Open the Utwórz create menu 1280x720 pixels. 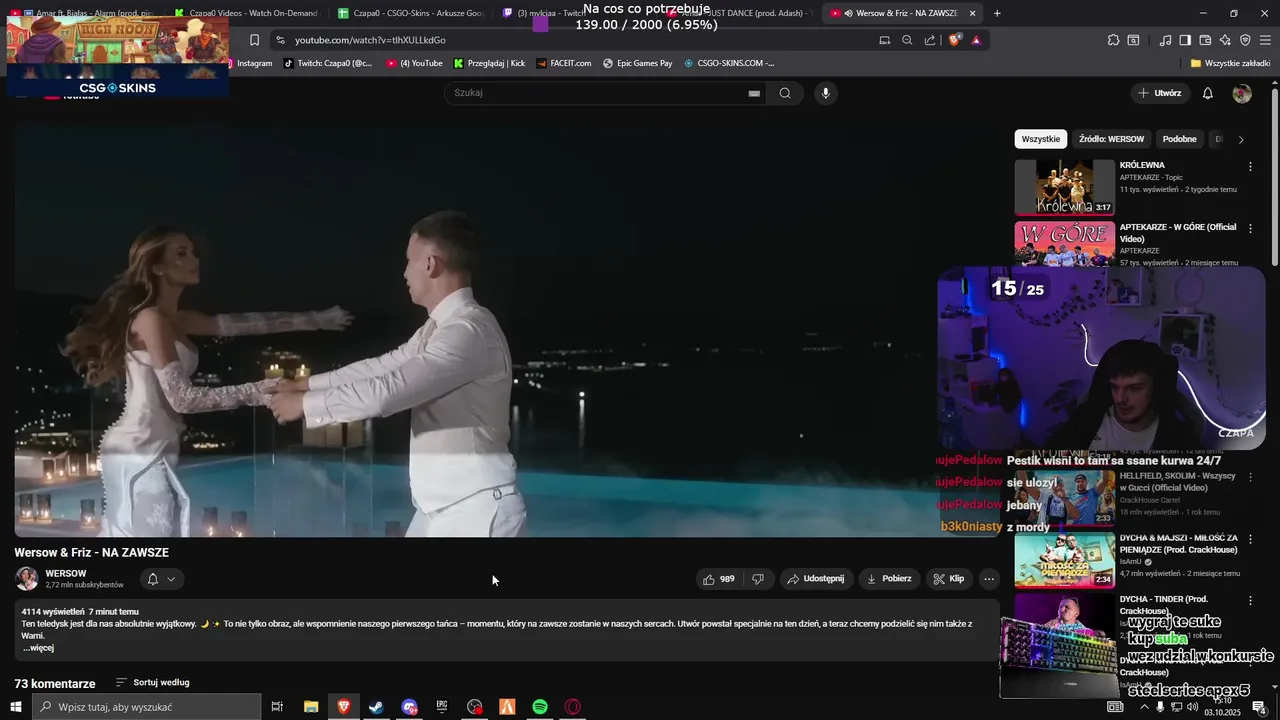tap(1160, 93)
